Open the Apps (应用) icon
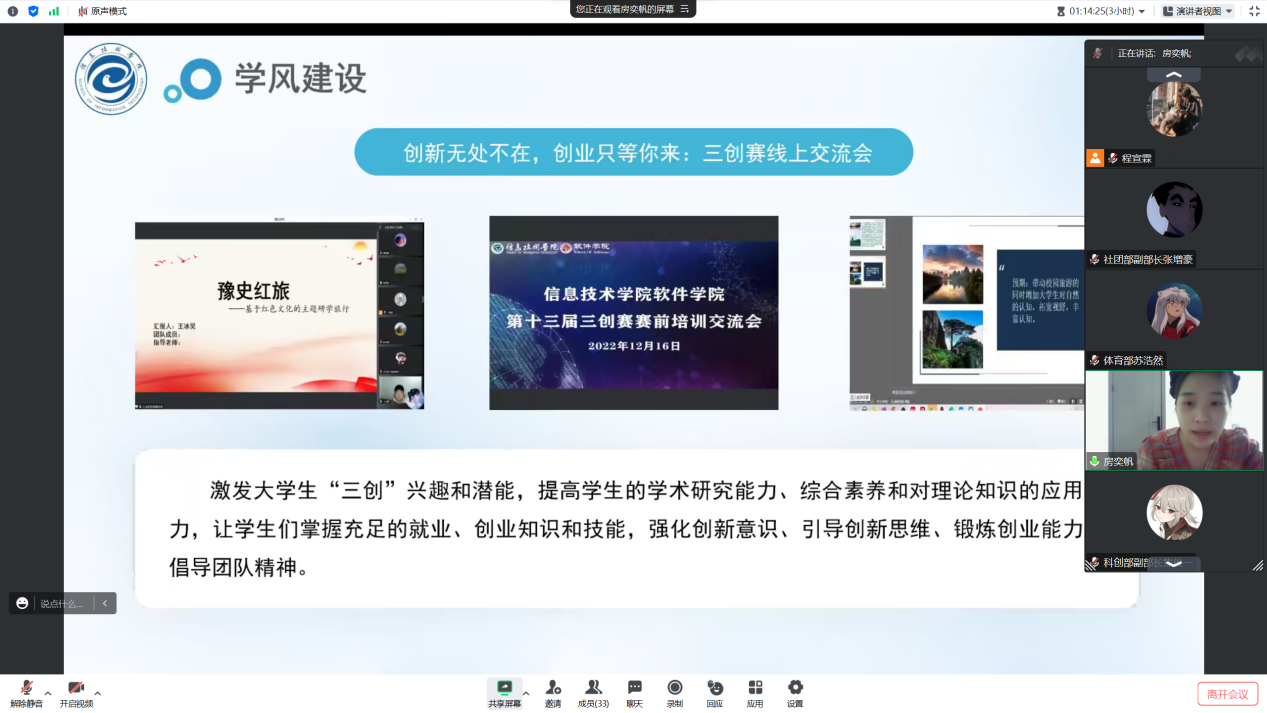Viewport: 1267px width, 713px height. tap(755, 693)
